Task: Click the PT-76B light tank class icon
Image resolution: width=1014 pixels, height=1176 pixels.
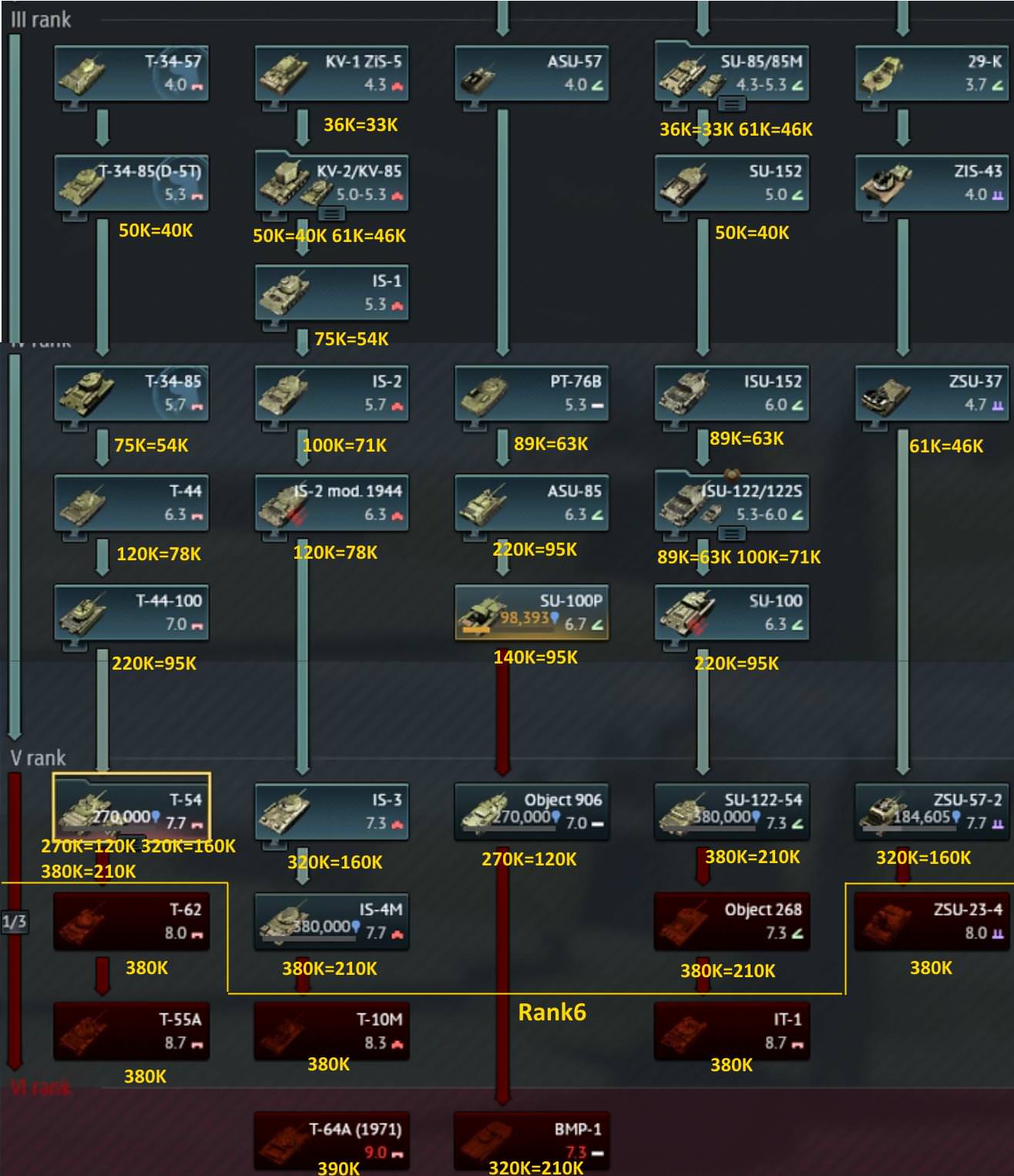Action: click(597, 405)
